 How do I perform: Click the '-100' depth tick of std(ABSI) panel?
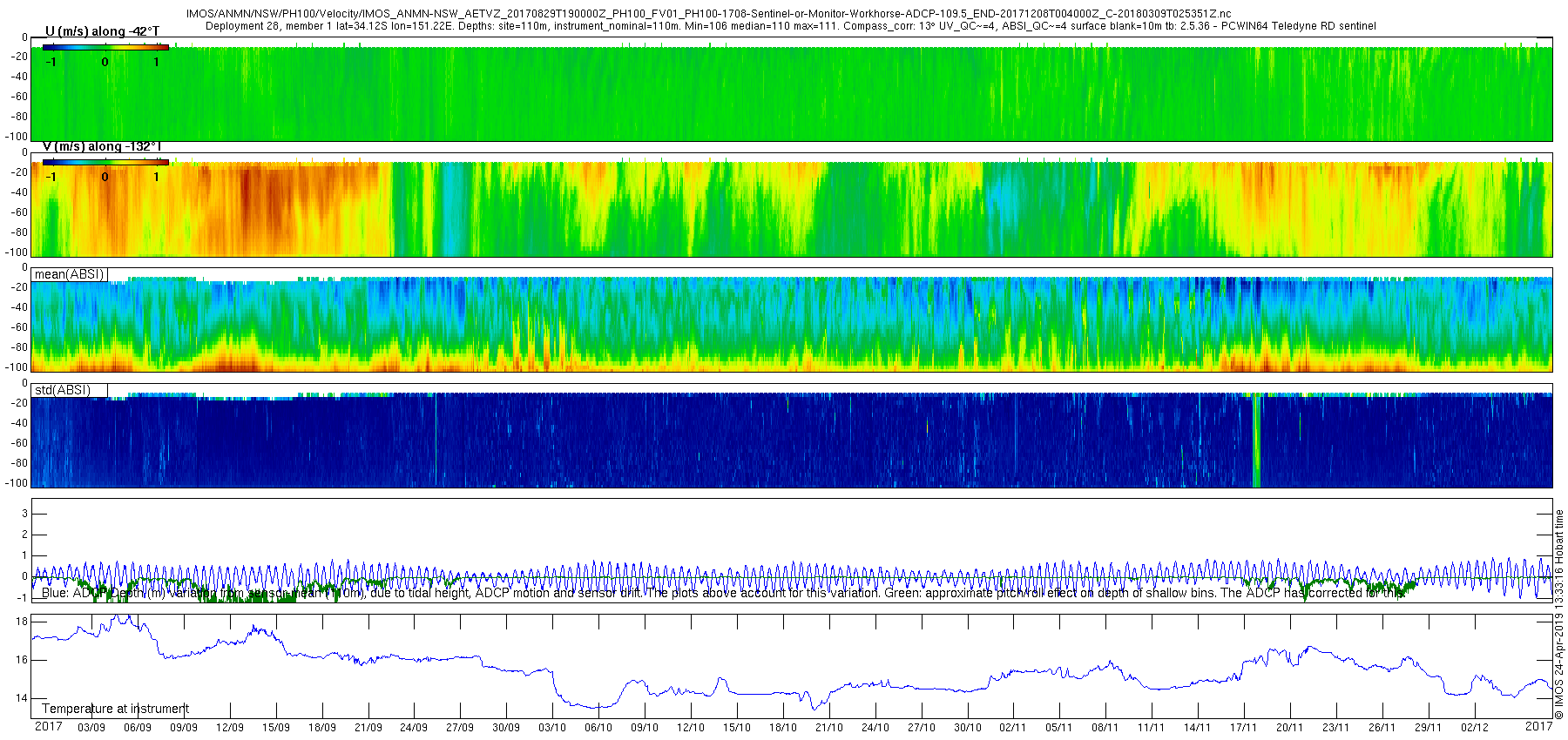(17, 483)
